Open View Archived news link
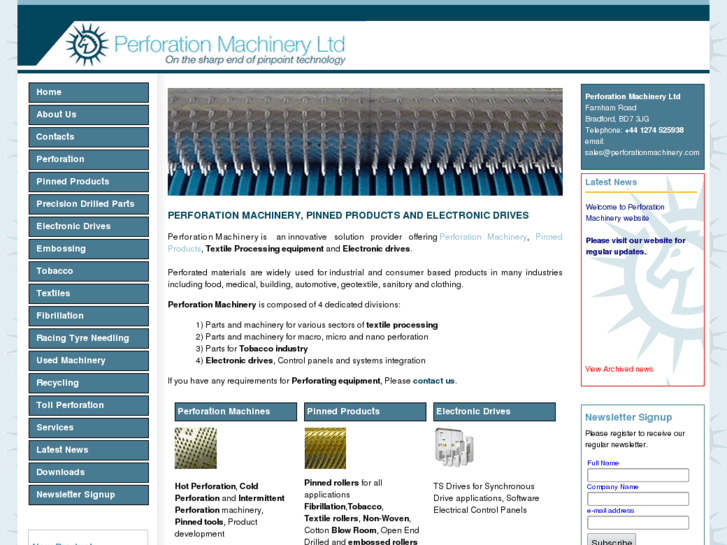 619,369
